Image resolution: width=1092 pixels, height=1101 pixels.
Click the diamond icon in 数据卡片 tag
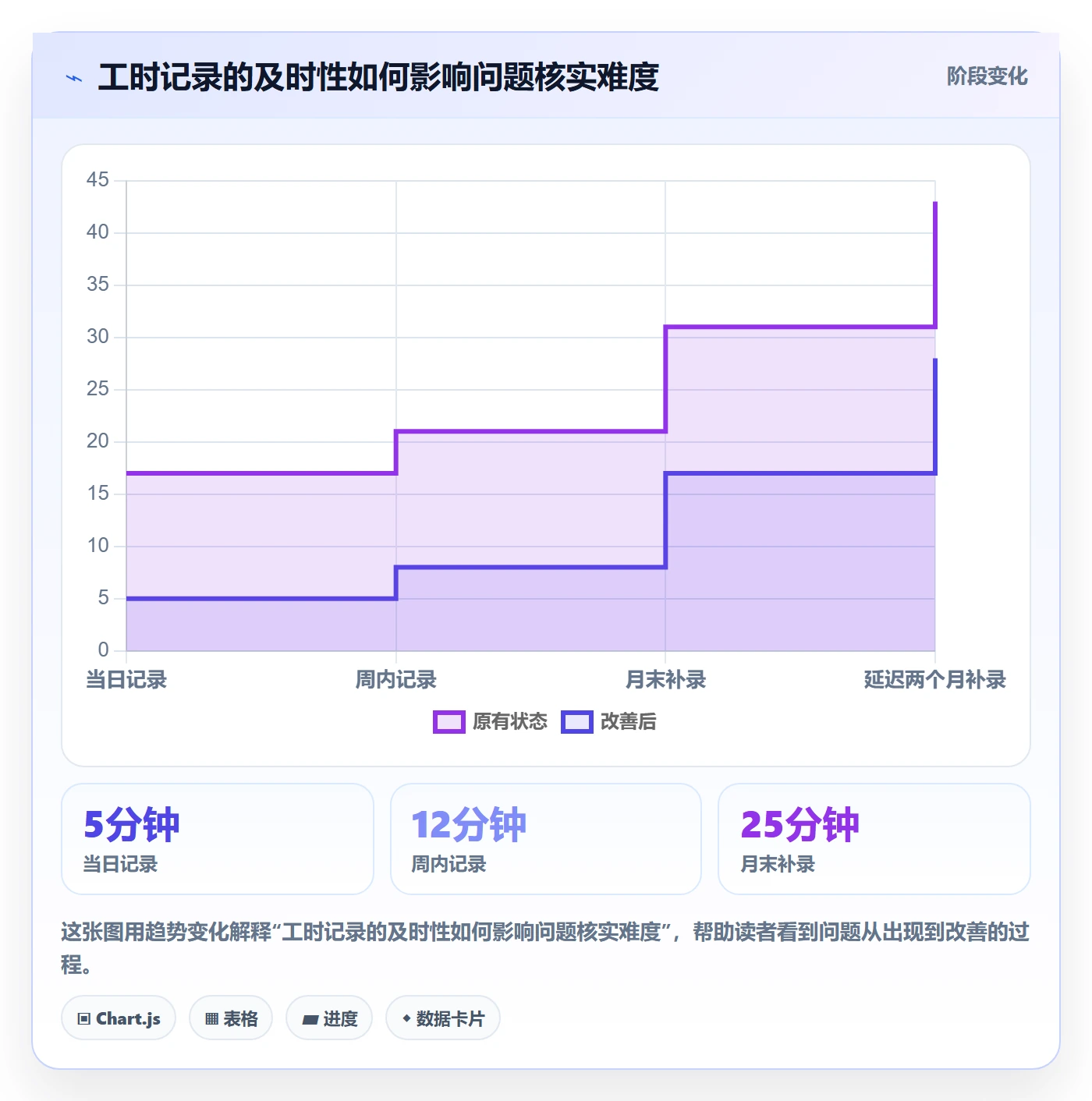(x=406, y=1018)
